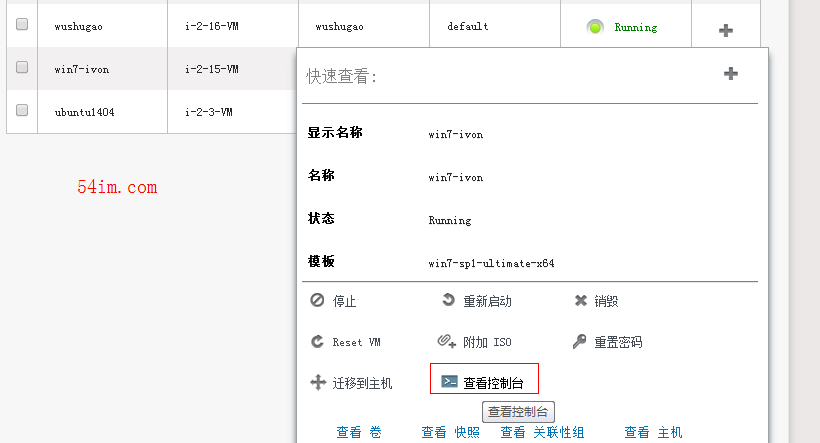Click the 状态 value Running in panel
The height and width of the screenshot is (443, 820).
[x=450, y=221]
